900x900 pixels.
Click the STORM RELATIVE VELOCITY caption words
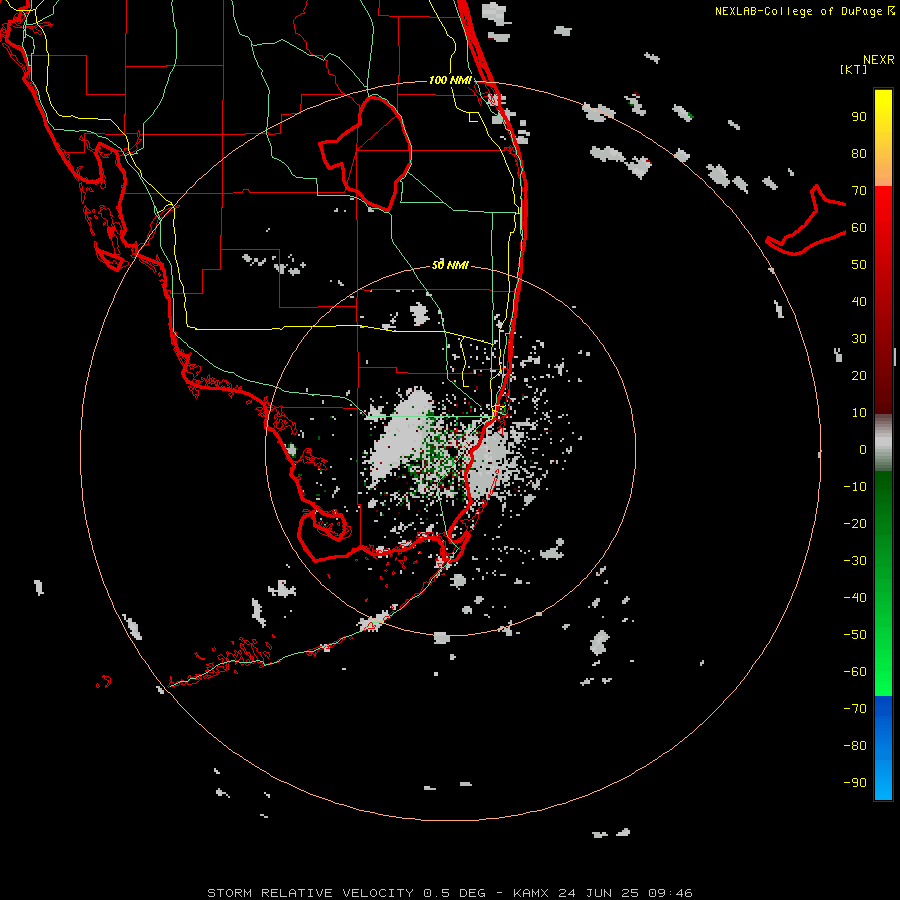(x=310, y=893)
